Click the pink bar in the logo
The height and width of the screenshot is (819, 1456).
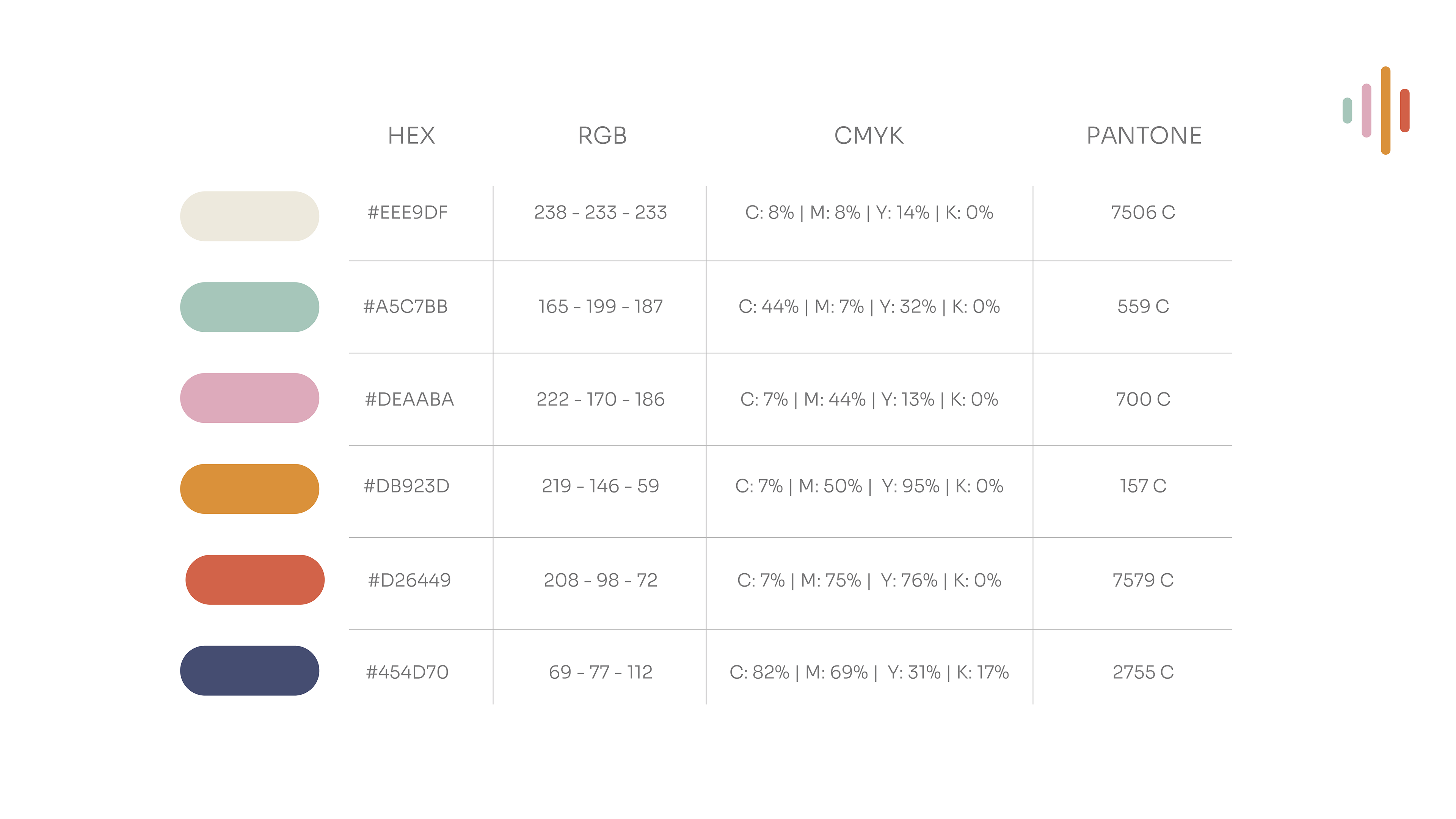[x=1367, y=110]
